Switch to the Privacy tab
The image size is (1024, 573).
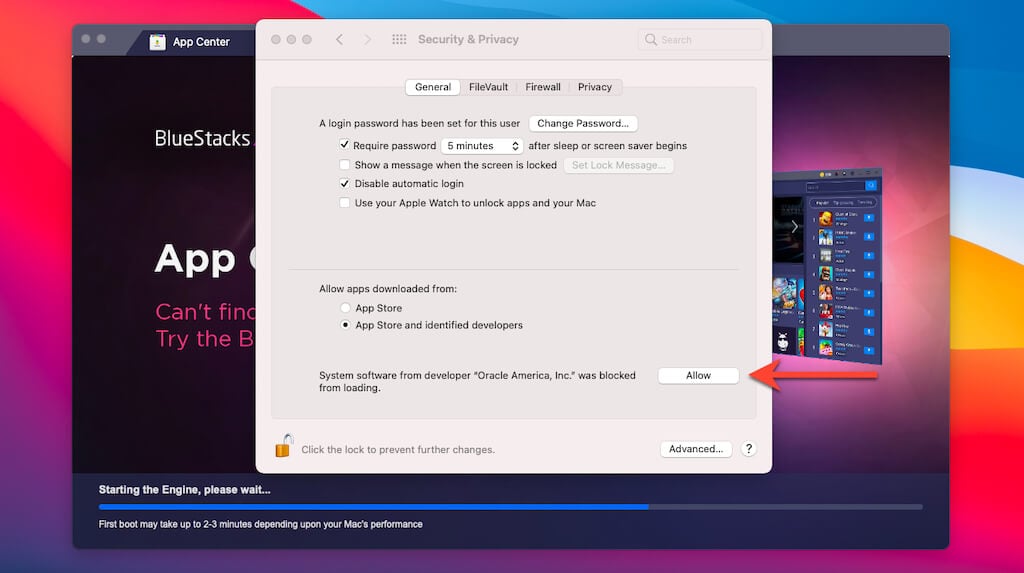pyautogui.click(x=594, y=87)
